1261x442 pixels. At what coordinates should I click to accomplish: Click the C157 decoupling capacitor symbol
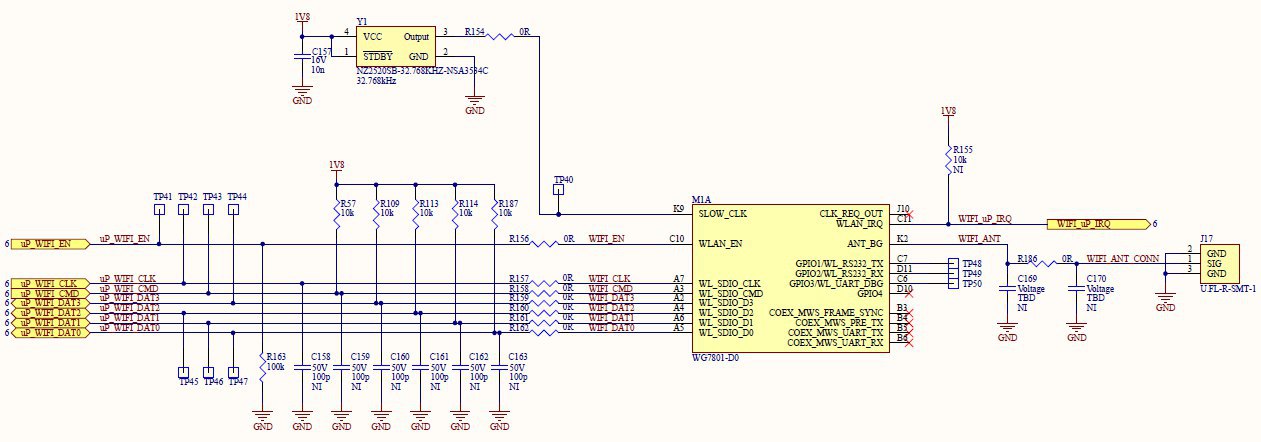click(x=302, y=56)
